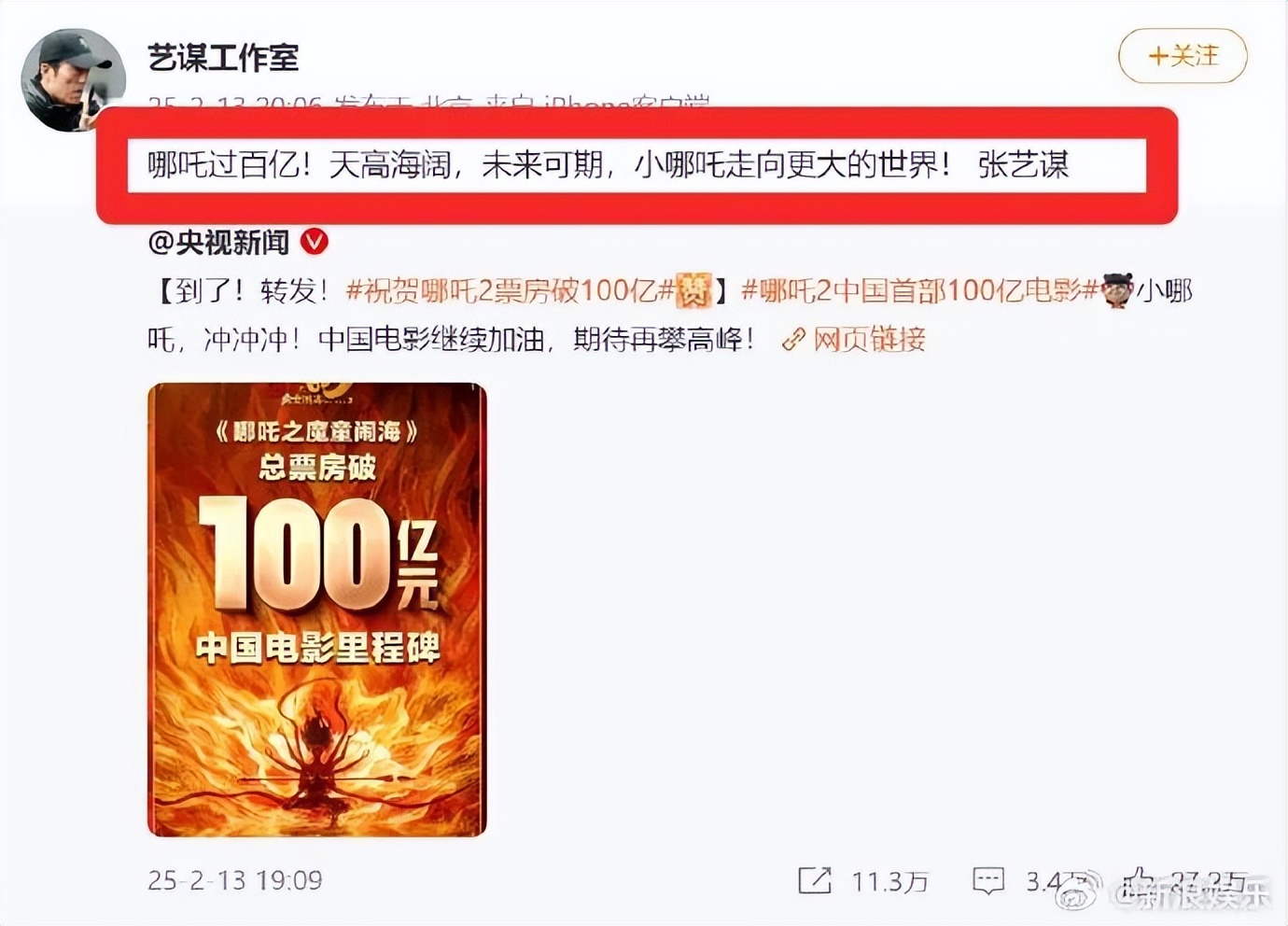Open the #祝贺哪吒2票房破100亿# hashtag

[510, 291]
